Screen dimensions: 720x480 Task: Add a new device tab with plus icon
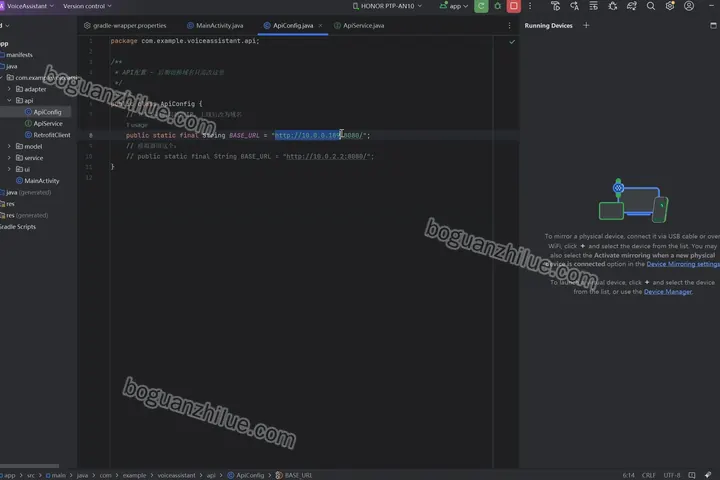(586, 25)
